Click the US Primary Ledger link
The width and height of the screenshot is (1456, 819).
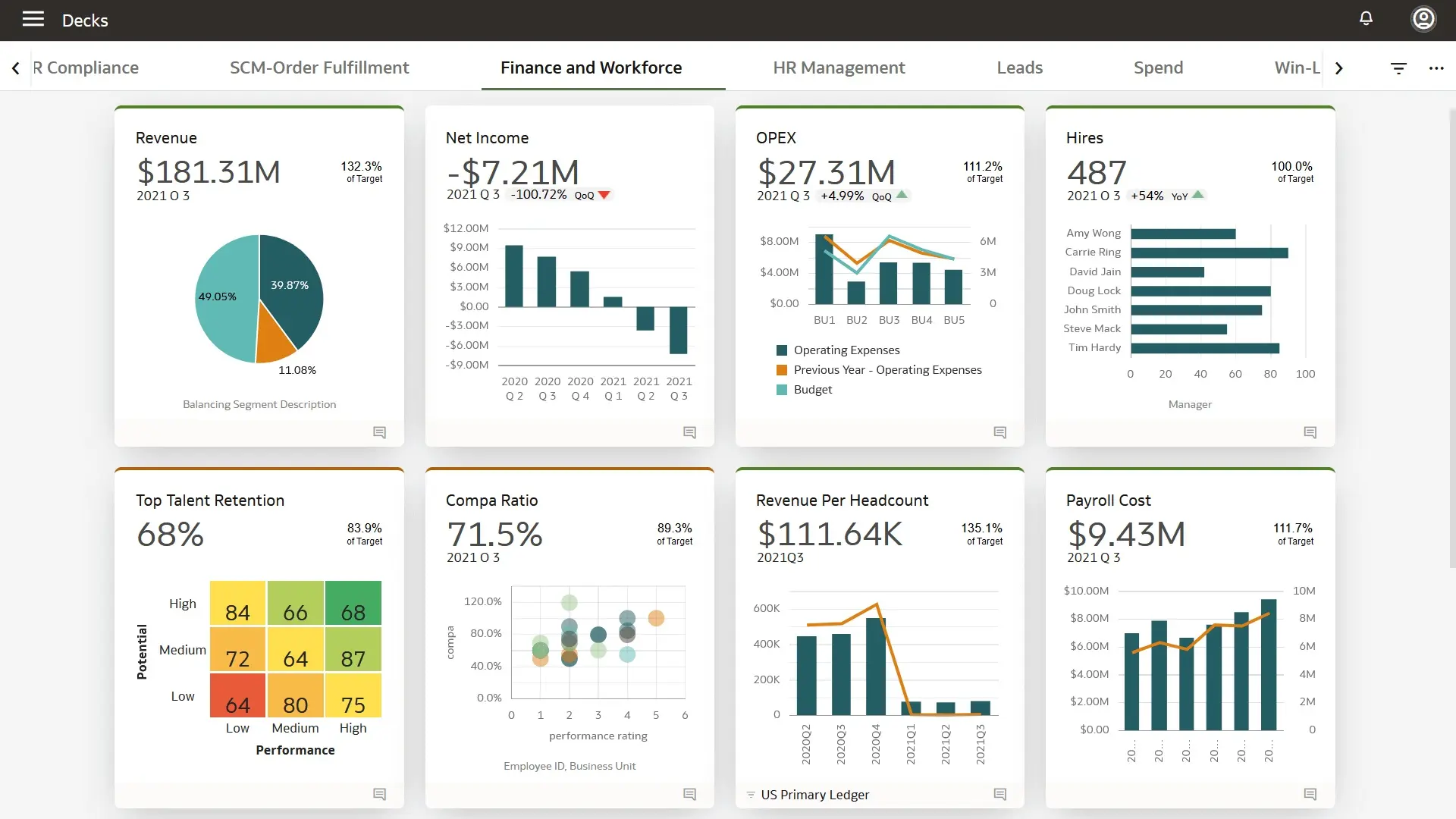click(815, 795)
